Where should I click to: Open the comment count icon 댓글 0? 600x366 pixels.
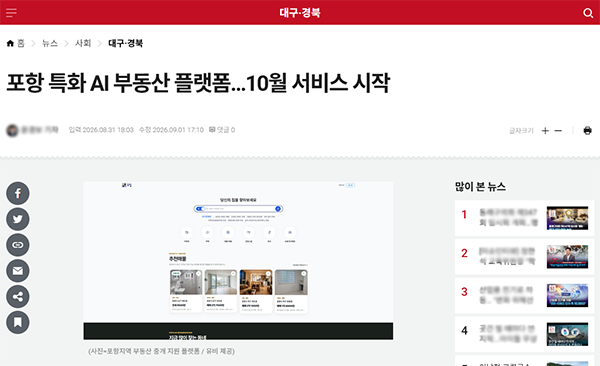(x=222, y=130)
